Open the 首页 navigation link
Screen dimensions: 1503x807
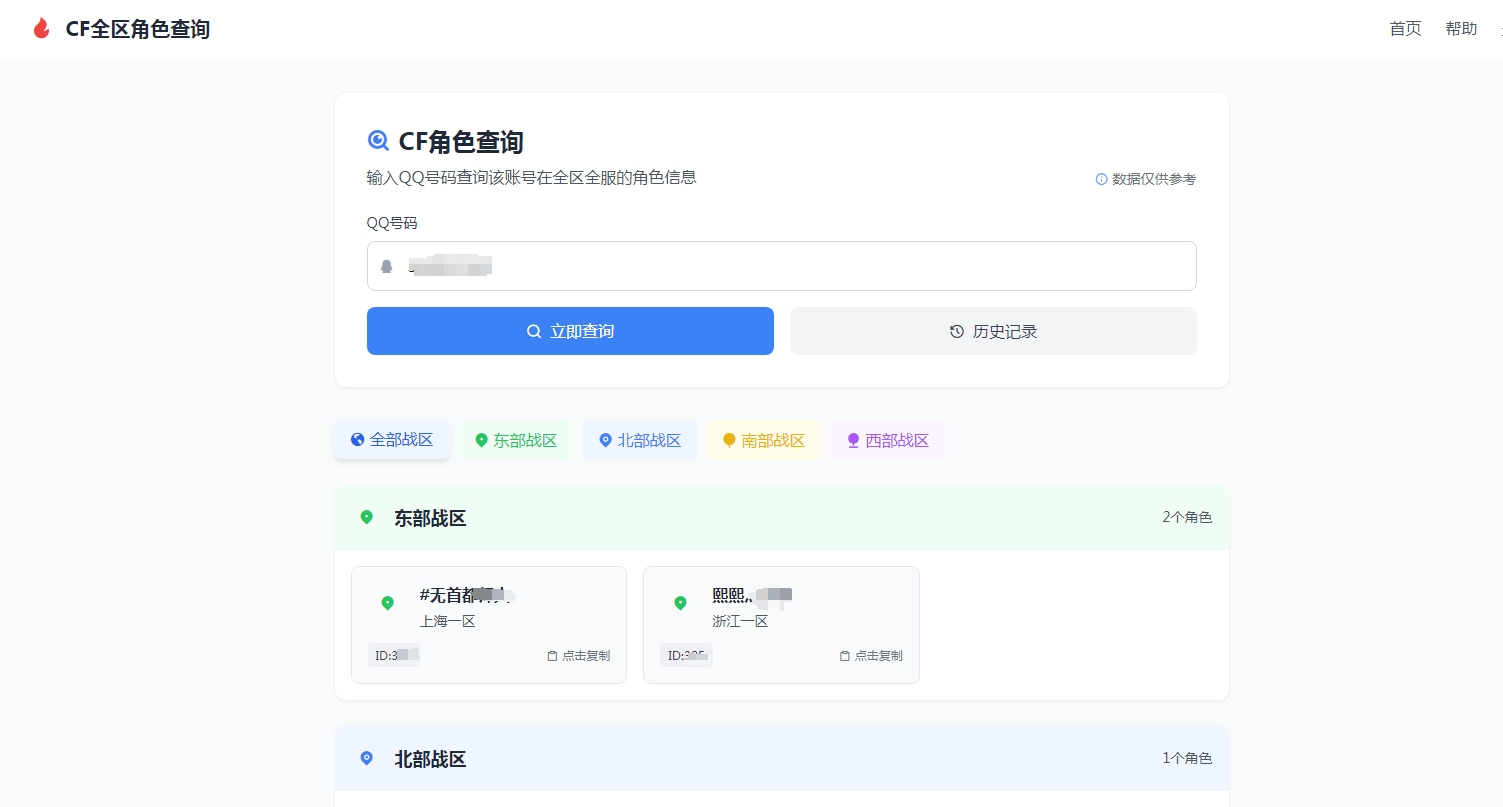point(1405,28)
